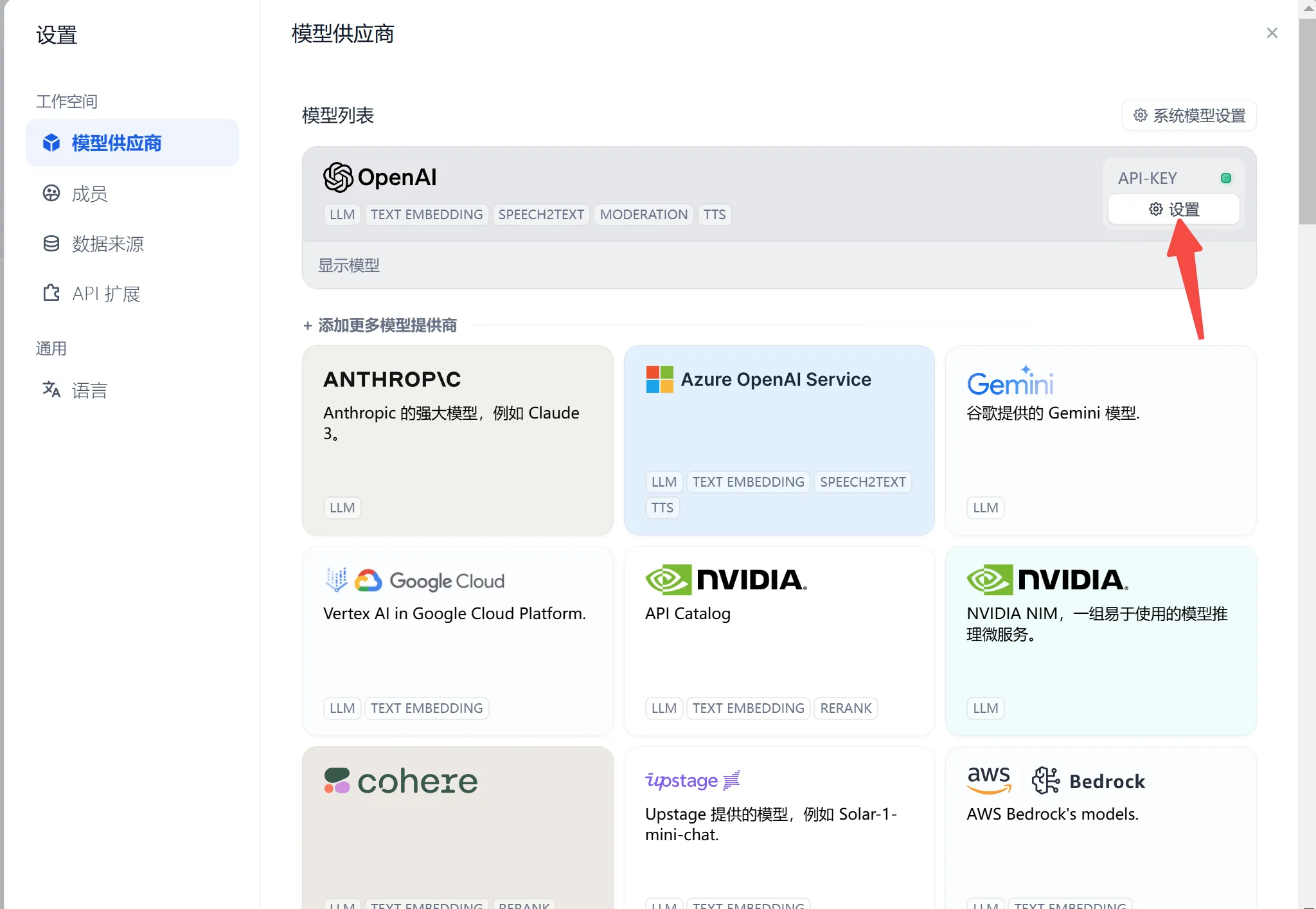Click the translate icon beside 语言
The image size is (1316, 909).
(x=51, y=389)
